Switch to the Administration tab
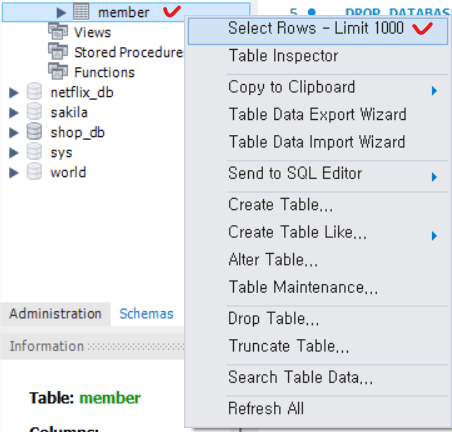The image size is (452, 432). [55, 314]
